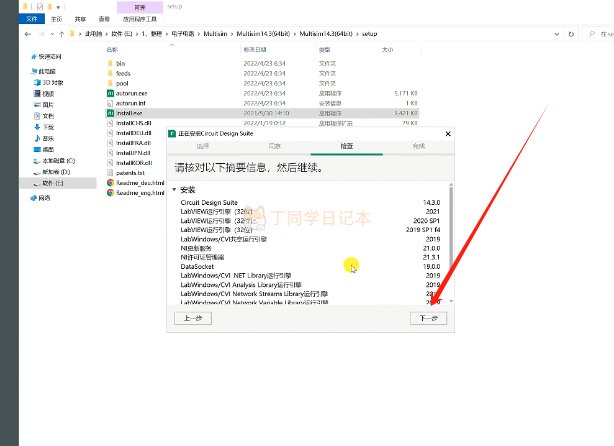Click the 下一步 button in installer

coord(428,318)
